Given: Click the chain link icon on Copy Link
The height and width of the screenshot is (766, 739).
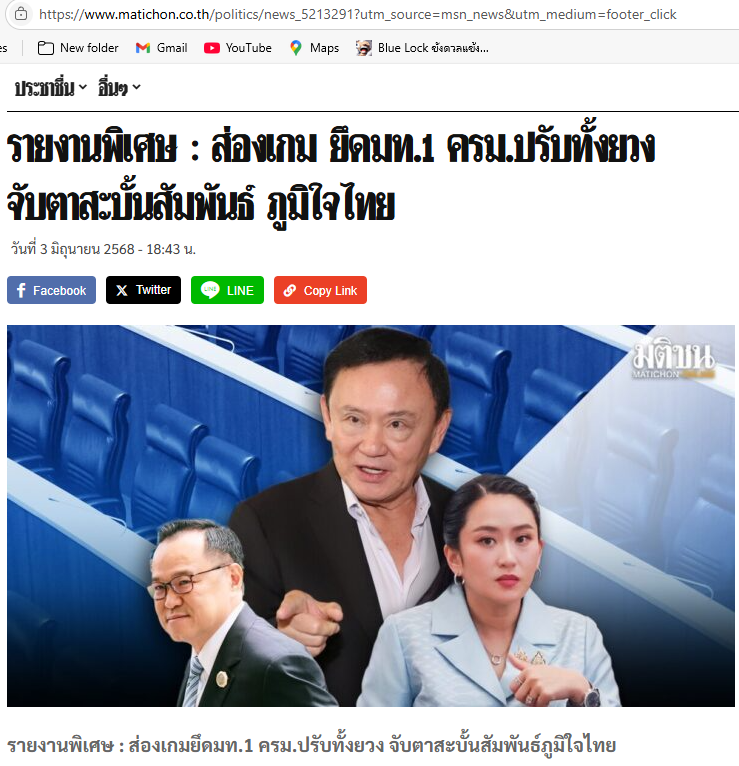Looking at the screenshot, I should point(290,290).
